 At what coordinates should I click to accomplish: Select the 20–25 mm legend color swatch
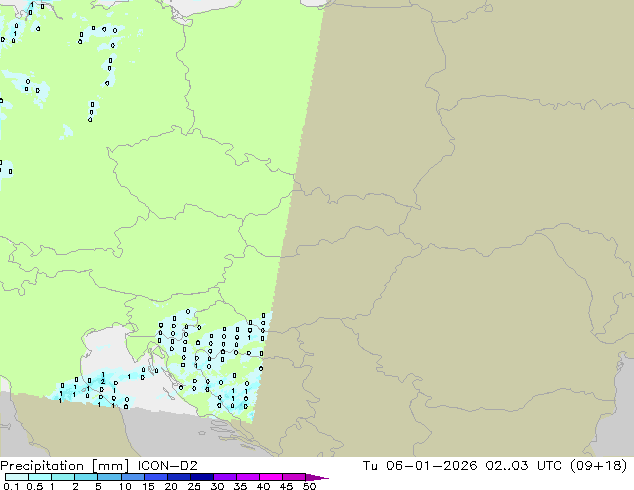(179, 477)
